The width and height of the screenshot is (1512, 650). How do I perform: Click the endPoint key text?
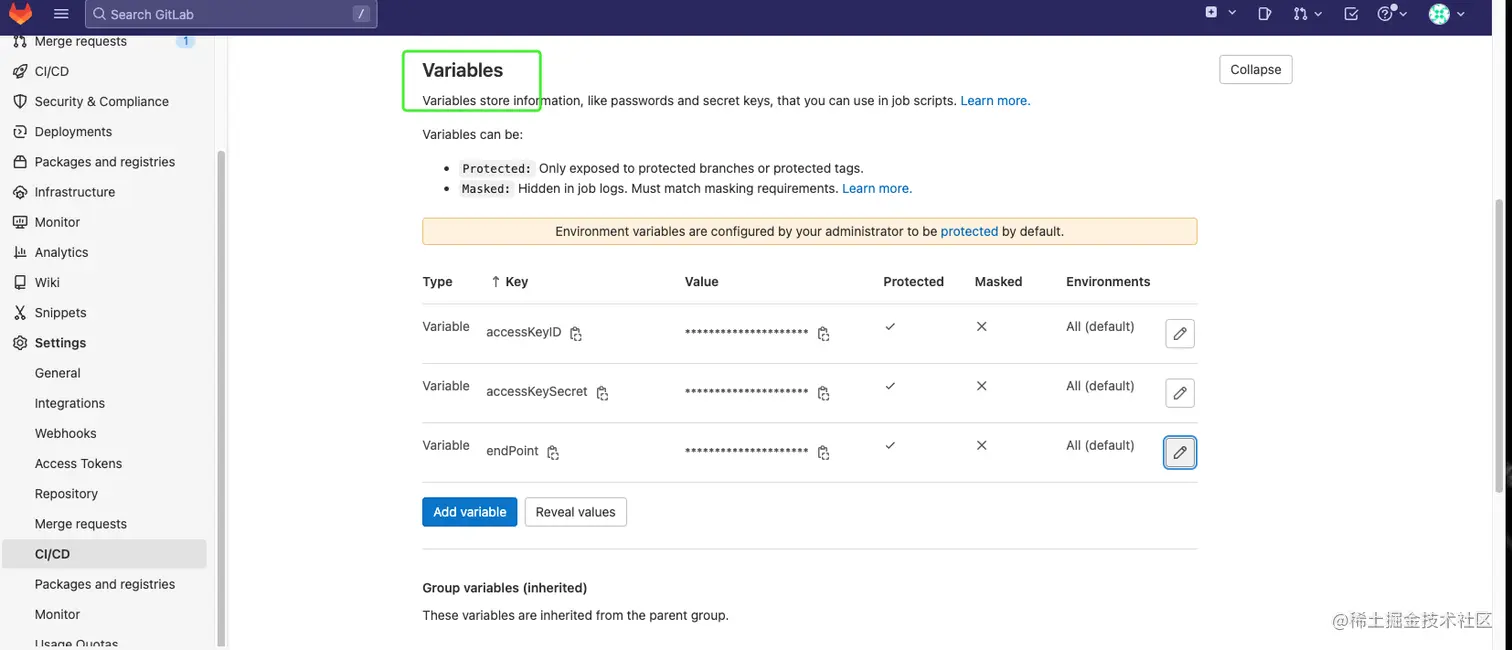(513, 451)
